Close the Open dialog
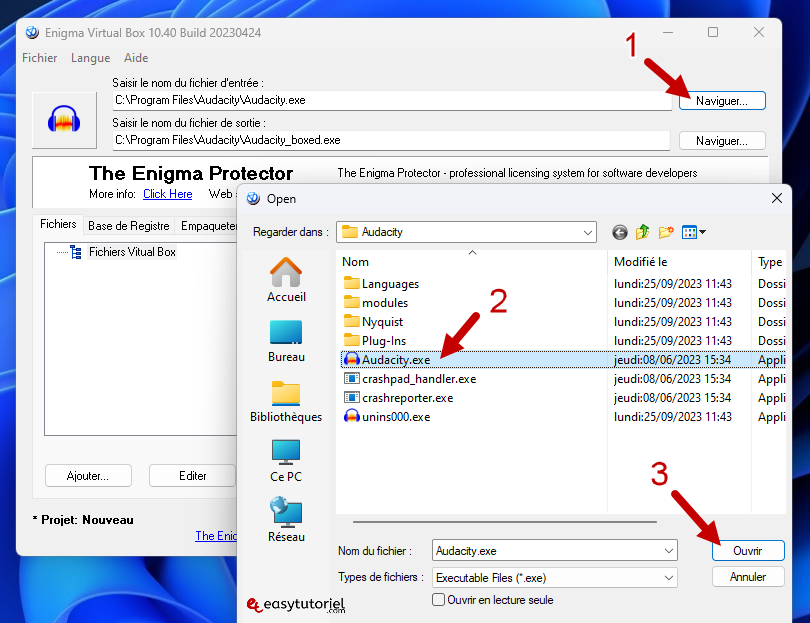Image resolution: width=810 pixels, height=623 pixels. click(776, 198)
